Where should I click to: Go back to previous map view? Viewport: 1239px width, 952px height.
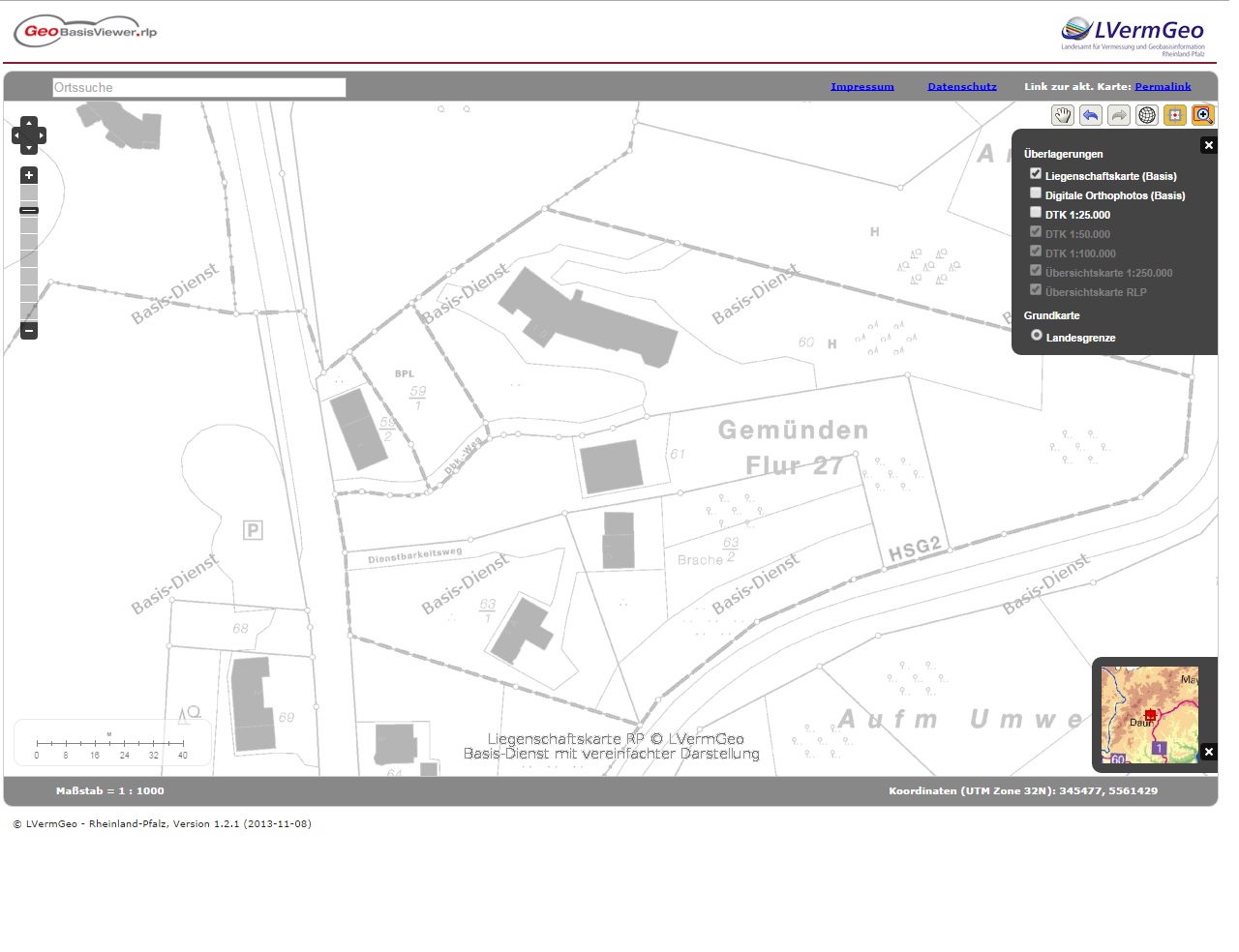click(x=1091, y=116)
